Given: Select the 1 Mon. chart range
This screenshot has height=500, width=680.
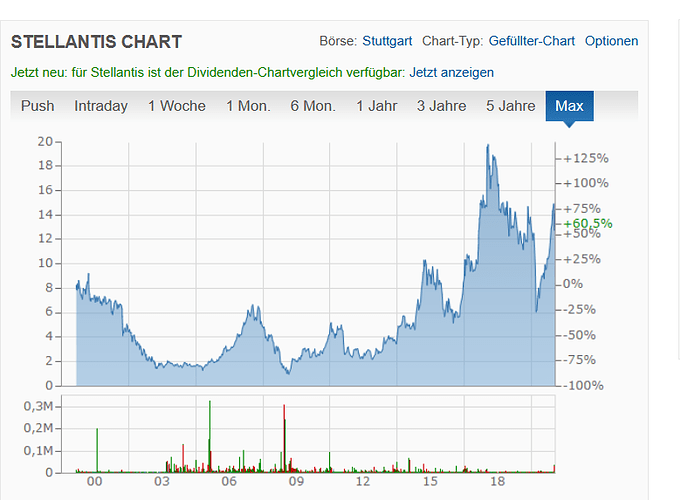Looking at the screenshot, I should click(x=248, y=106).
